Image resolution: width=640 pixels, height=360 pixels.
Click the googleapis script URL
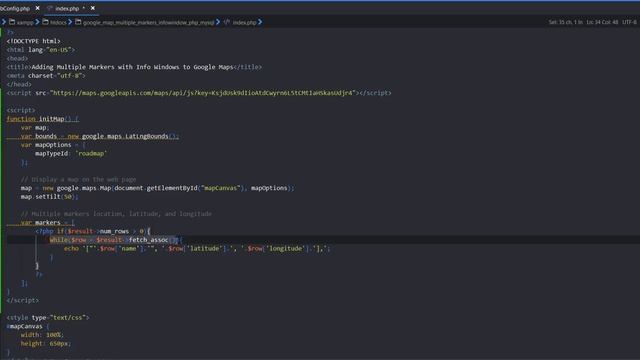[x=204, y=93]
